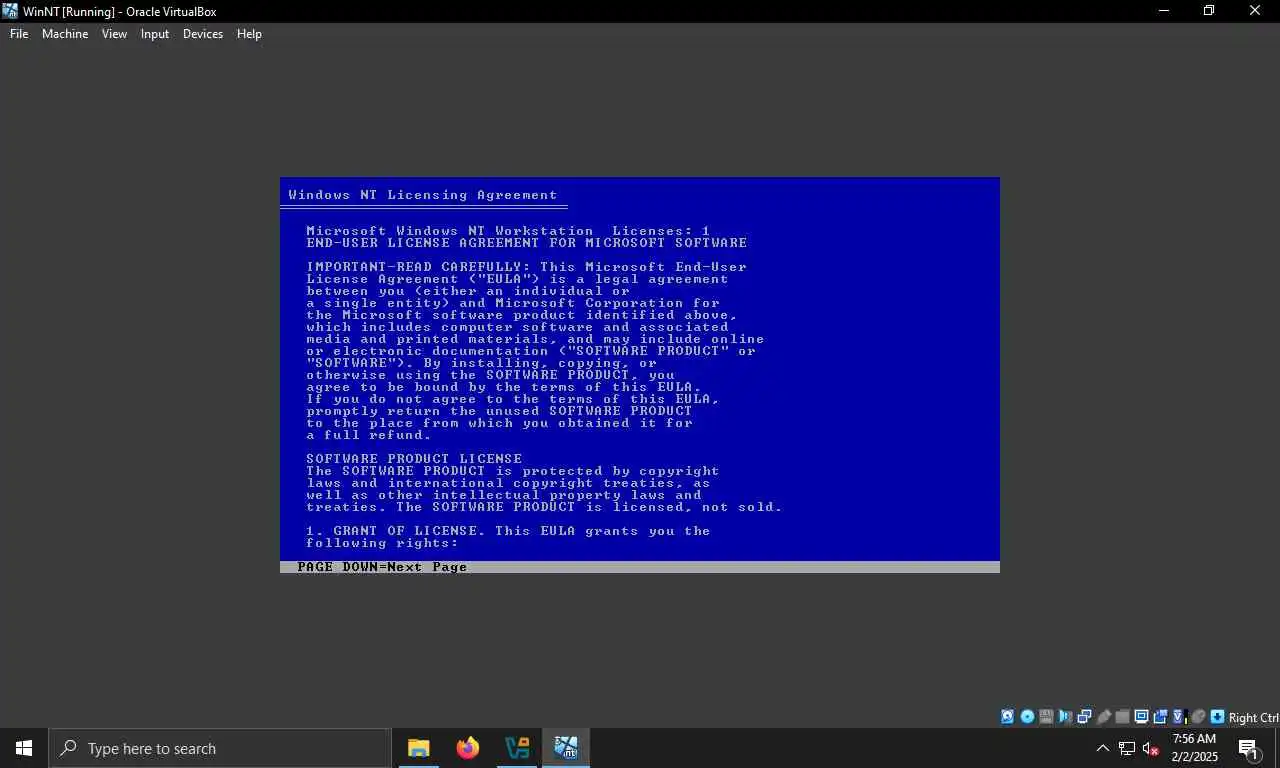The width and height of the screenshot is (1280, 768).
Task: Click the 'SOFTWARE PRODUCT LICENSE' heading
Action: 414,459
